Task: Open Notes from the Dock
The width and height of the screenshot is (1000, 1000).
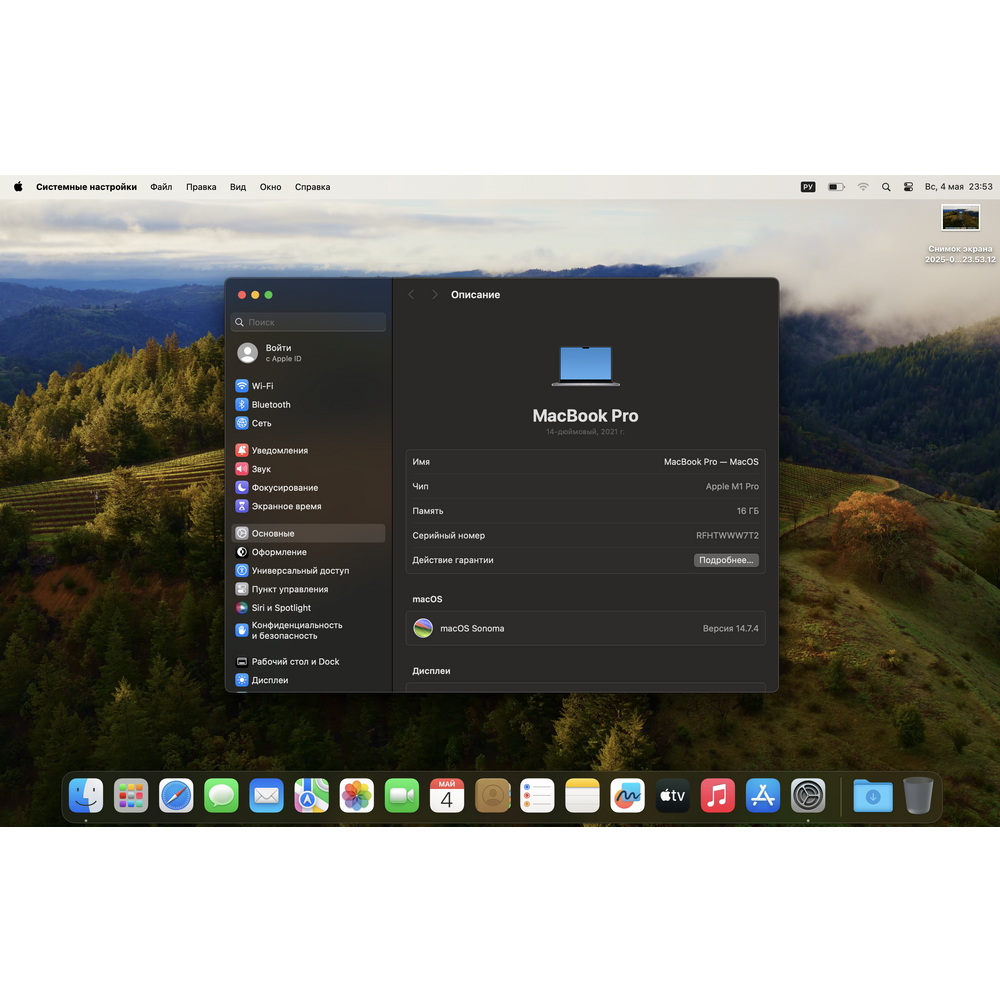Action: tap(582, 795)
